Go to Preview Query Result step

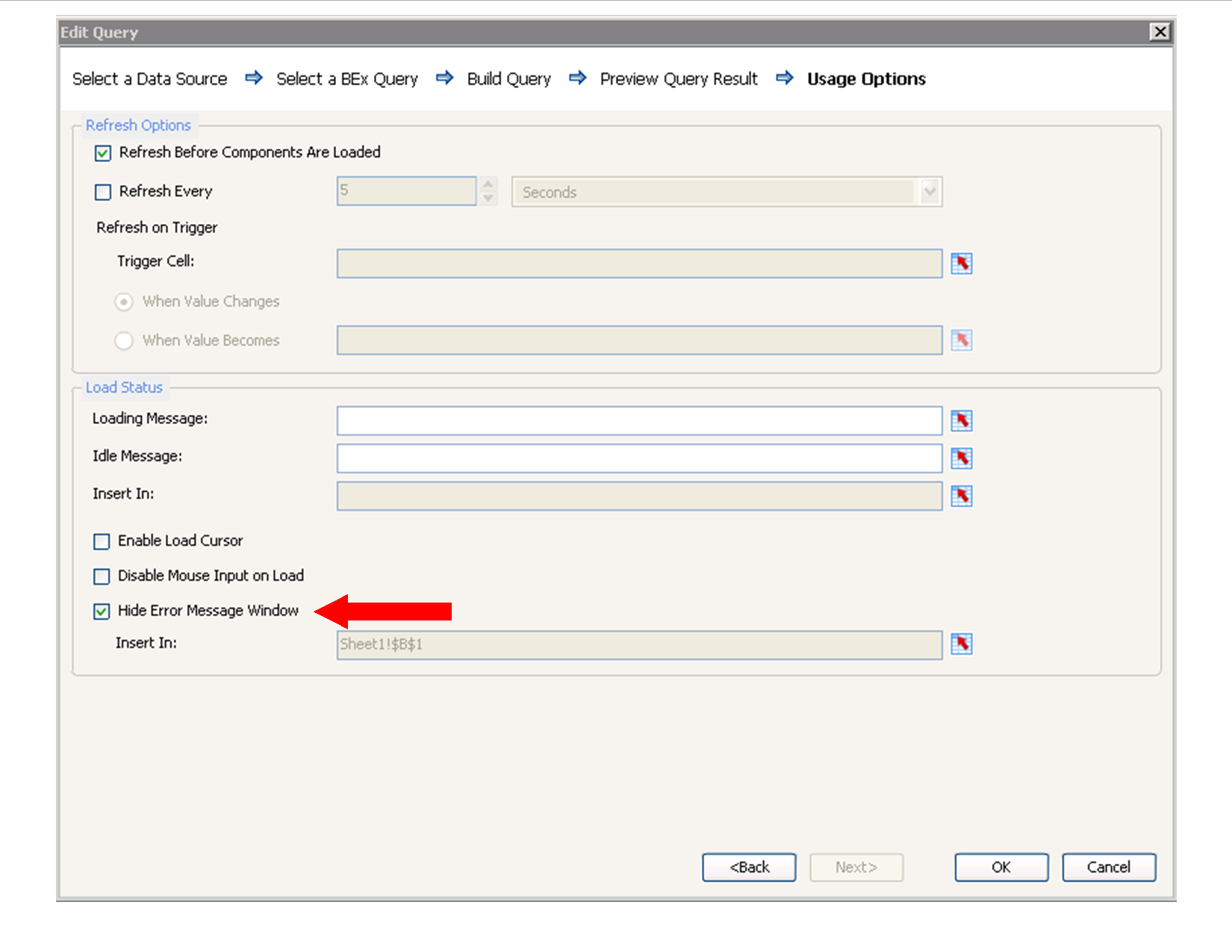point(679,79)
